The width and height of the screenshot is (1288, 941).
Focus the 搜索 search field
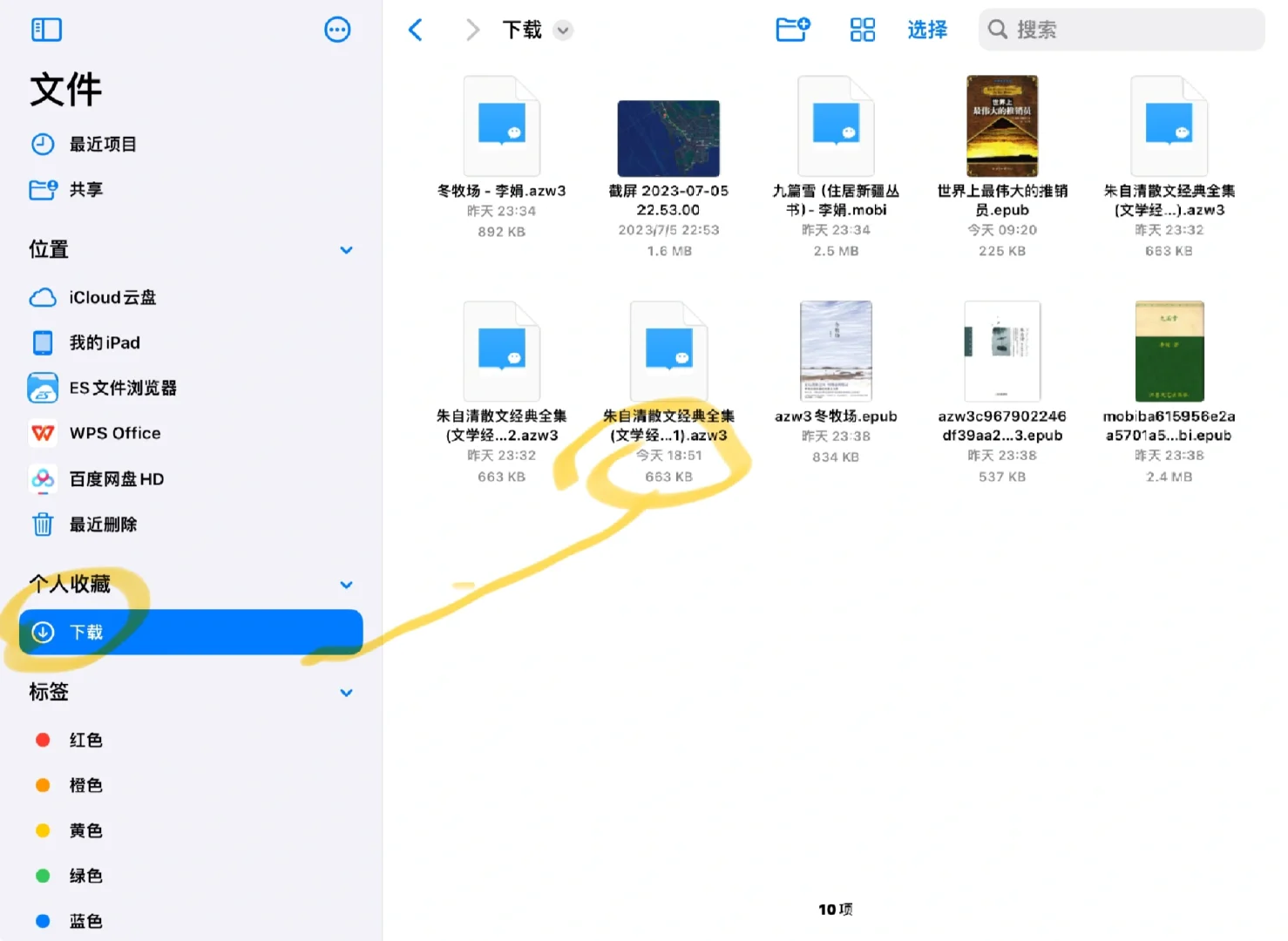(x=1122, y=30)
